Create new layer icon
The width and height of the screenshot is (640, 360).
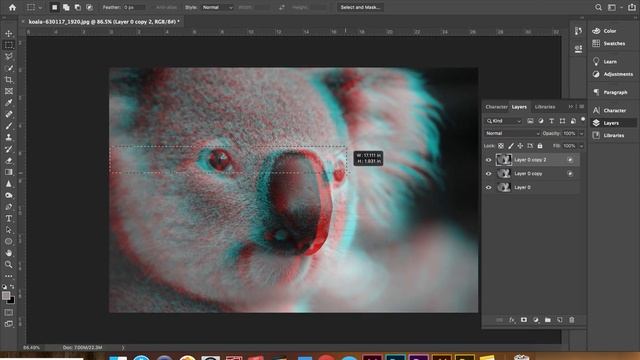coord(560,320)
